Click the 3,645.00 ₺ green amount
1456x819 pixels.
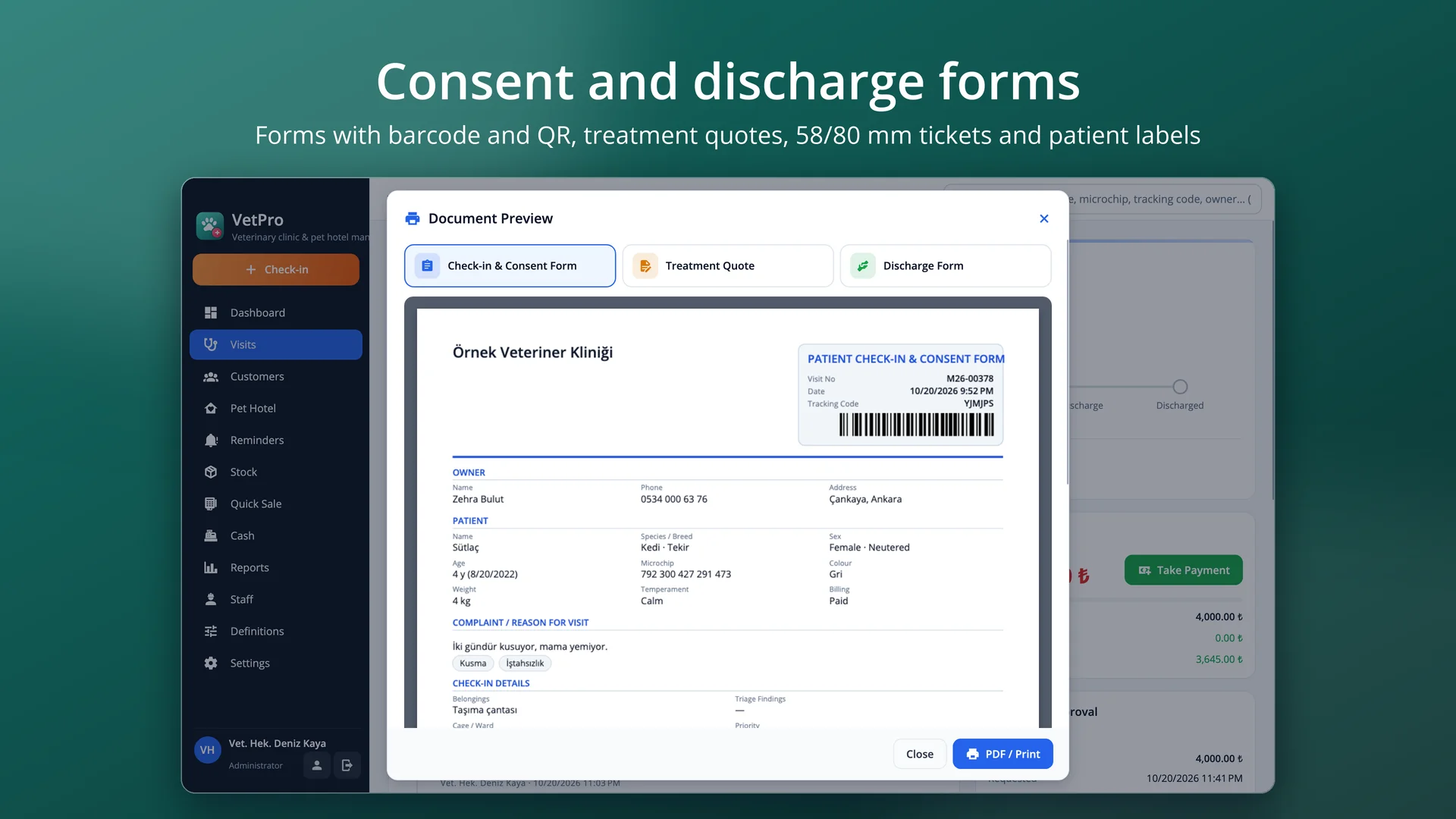[1219, 659]
